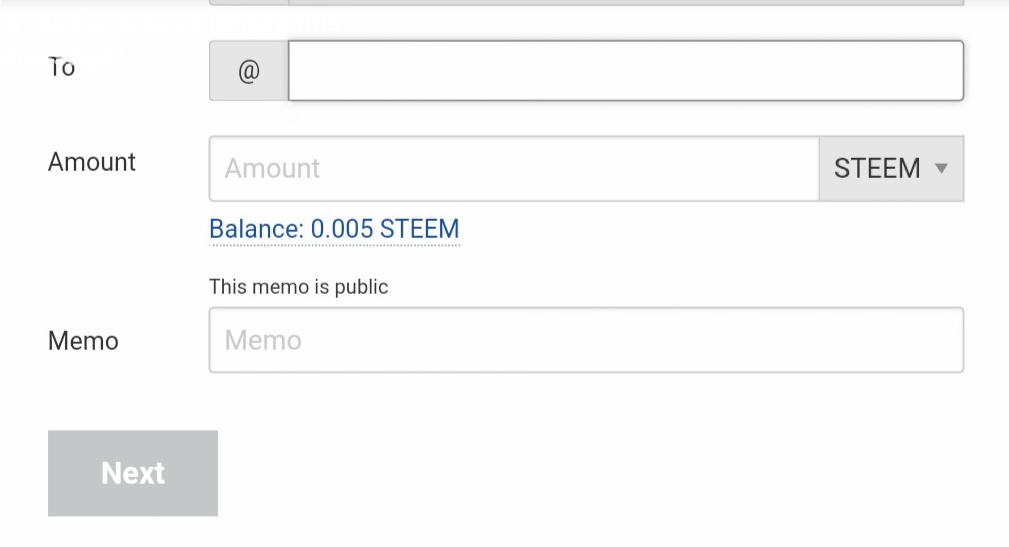Click into the Amount input box
Screen dimensions: 1009x547
[513, 168]
